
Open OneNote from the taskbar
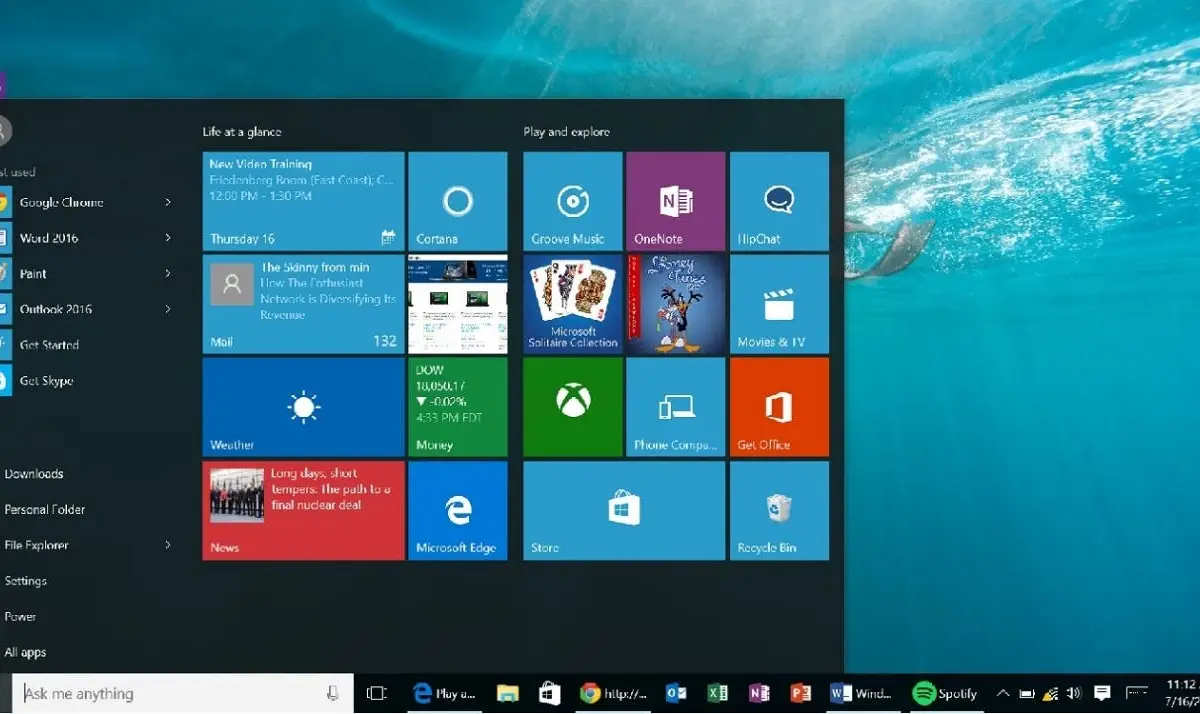(x=758, y=693)
